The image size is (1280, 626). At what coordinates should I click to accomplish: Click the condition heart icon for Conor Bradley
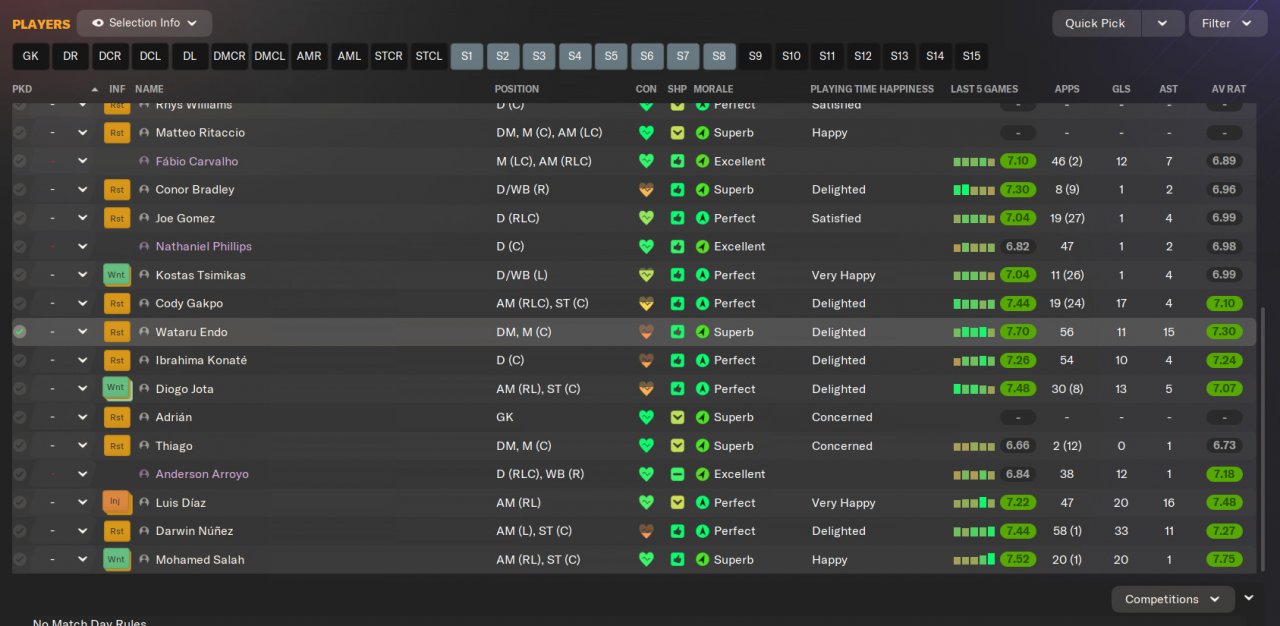click(x=646, y=189)
